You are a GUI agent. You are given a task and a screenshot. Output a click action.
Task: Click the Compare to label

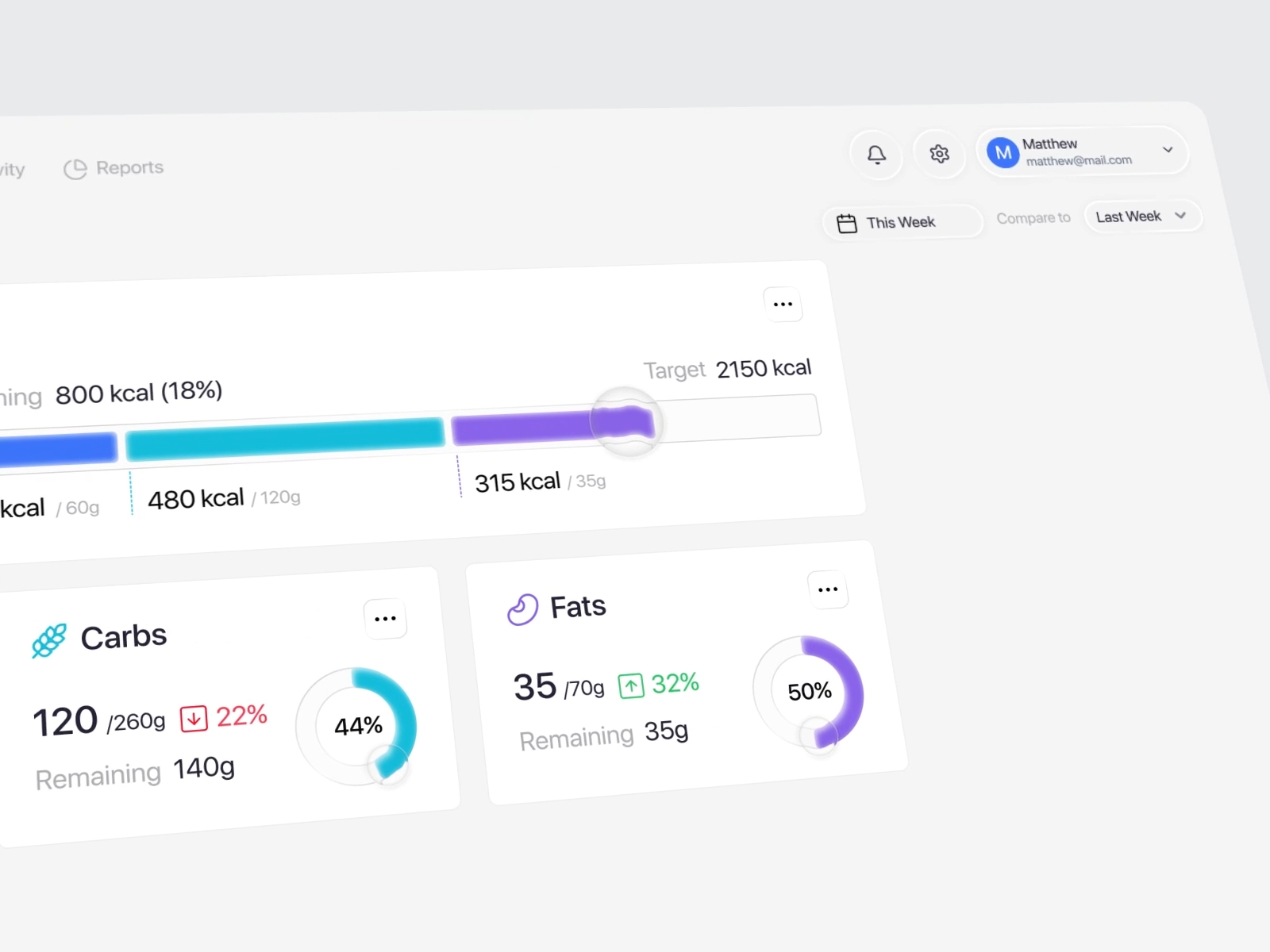click(x=1033, y=218)
